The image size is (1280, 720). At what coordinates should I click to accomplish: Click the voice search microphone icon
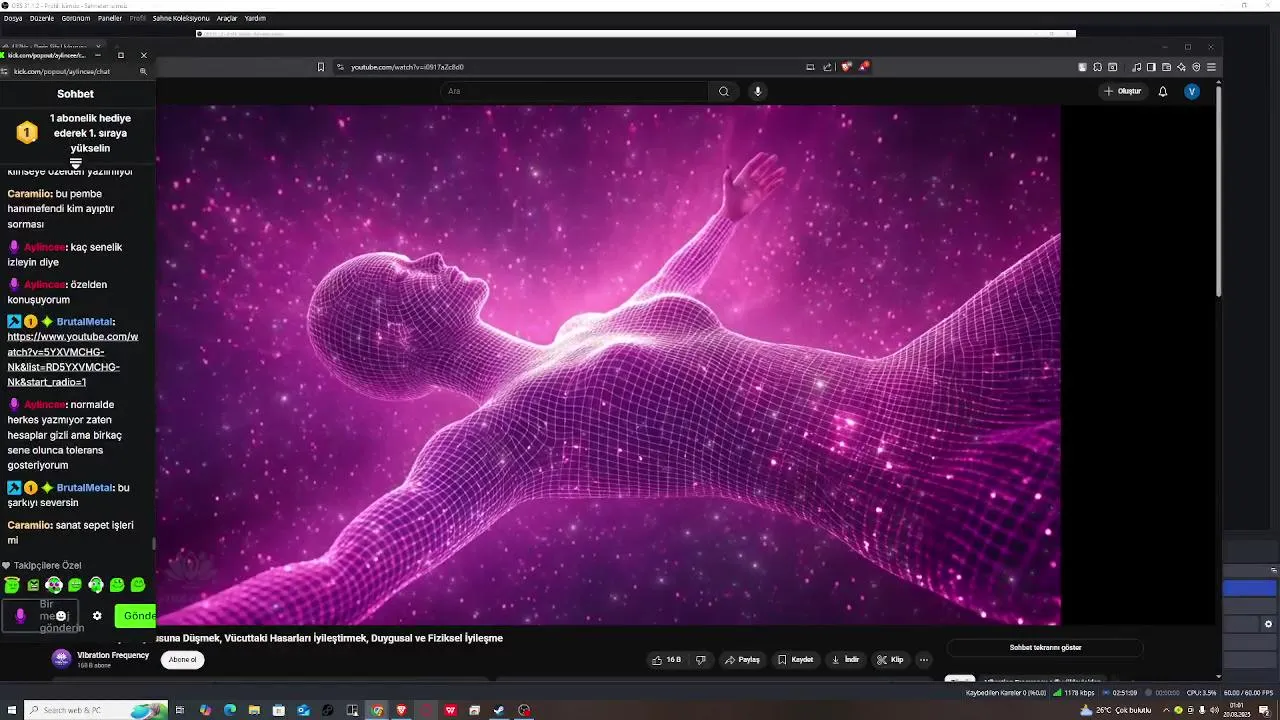[758, 91]
